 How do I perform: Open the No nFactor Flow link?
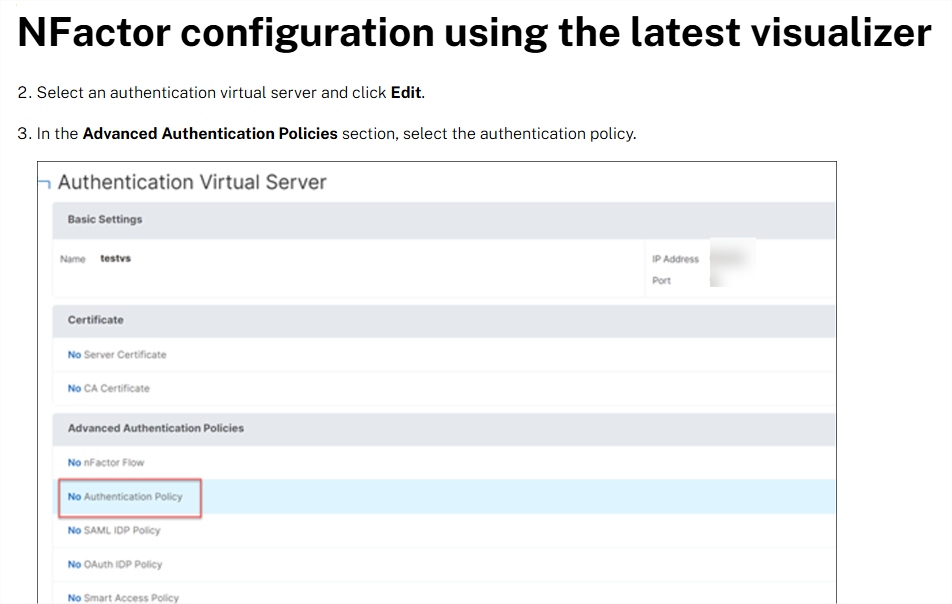coord(106,463)
